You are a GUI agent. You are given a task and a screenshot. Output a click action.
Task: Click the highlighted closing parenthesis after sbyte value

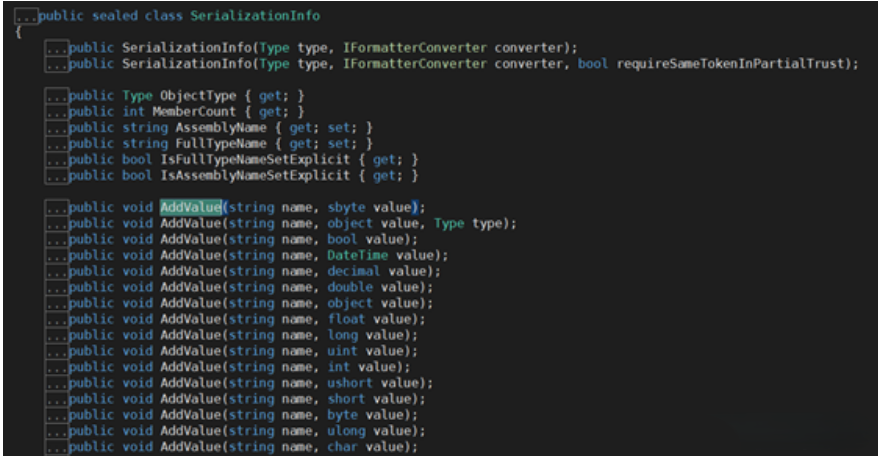point(414,207)
